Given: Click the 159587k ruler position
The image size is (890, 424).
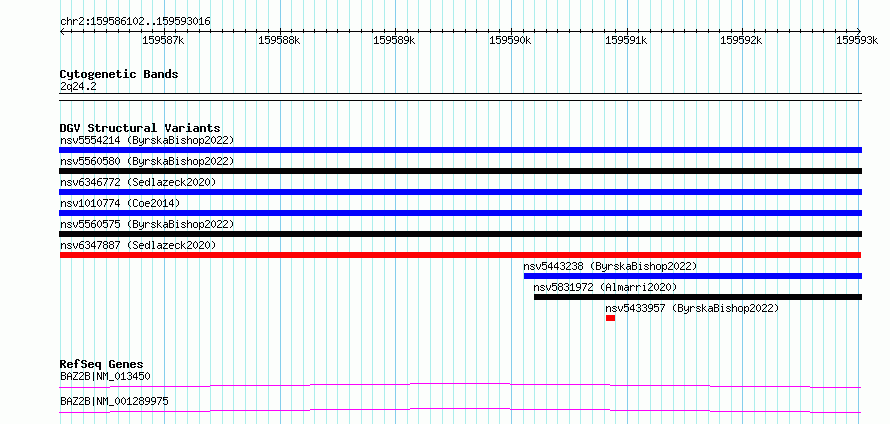Looking at the screenshot, I should (163, 40).
